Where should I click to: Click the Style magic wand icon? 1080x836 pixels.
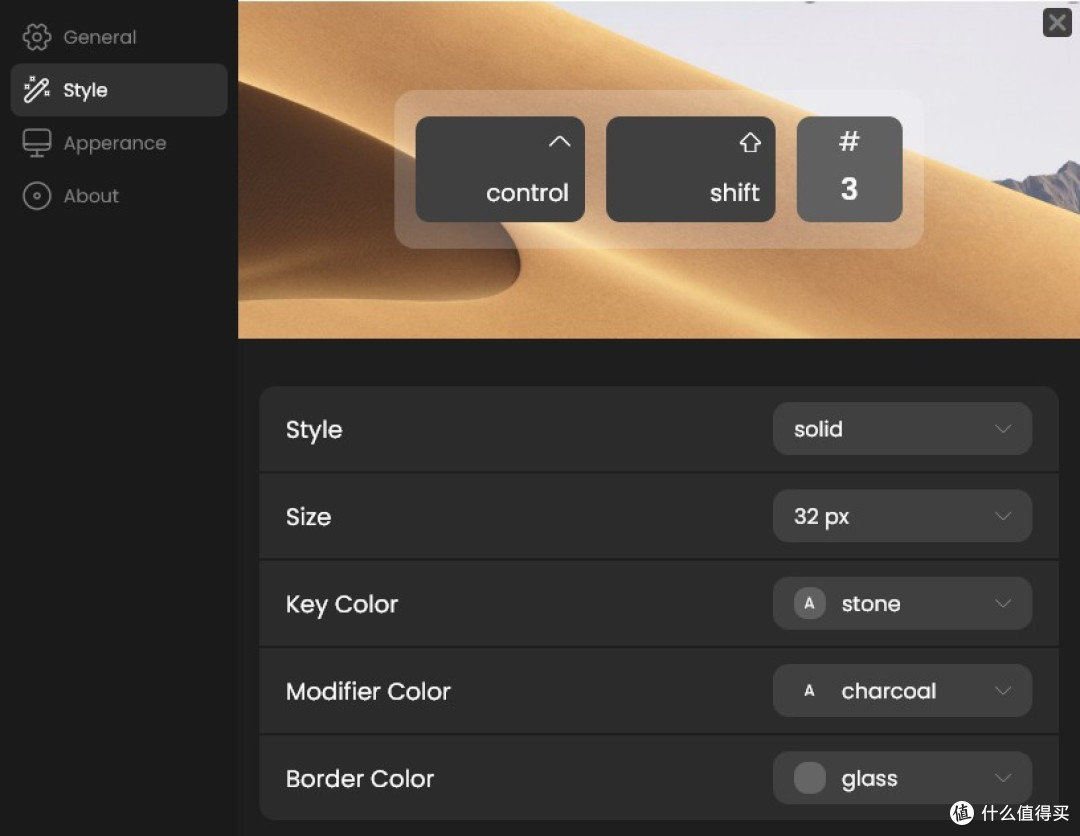click(37, 90)
